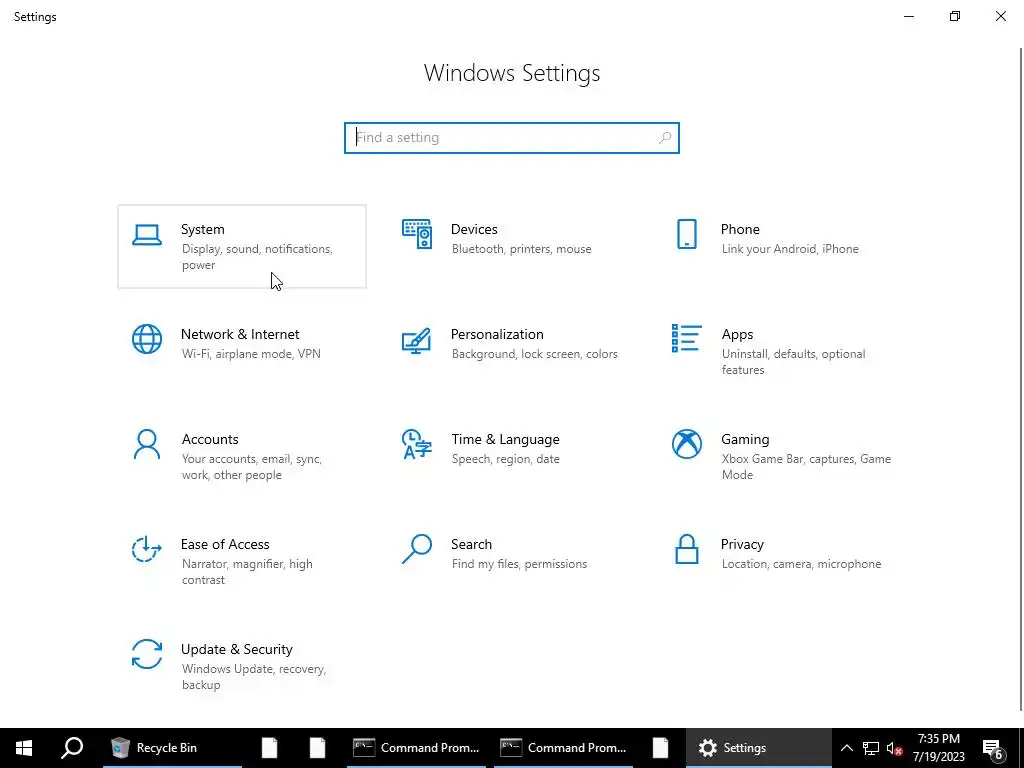
Task: Click the Settings taskbar button
Action: tap(759, 748)
